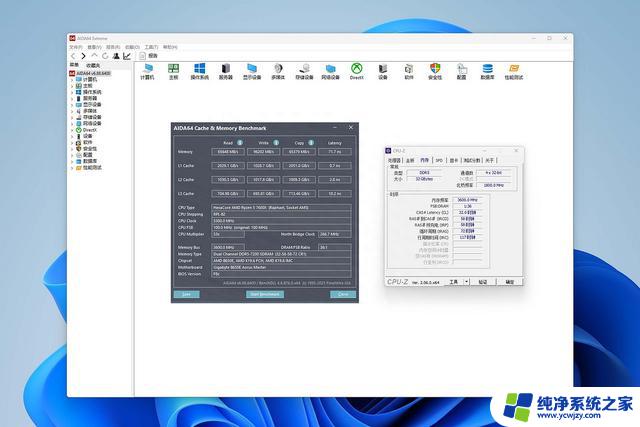Open the Help menu in AIDA64
Screen dimensions: 640x427
click(x=170, y=47)
